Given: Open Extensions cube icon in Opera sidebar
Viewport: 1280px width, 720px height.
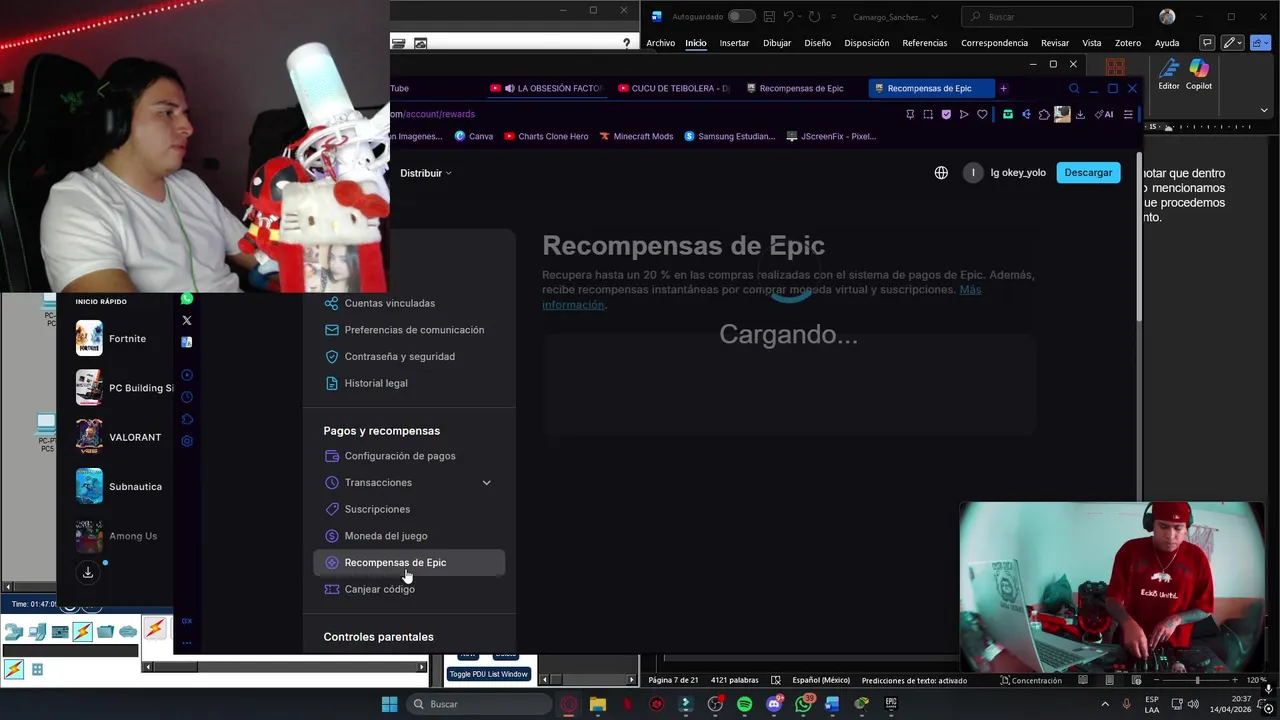Looking at the screenshot, I should click(187, 419).
